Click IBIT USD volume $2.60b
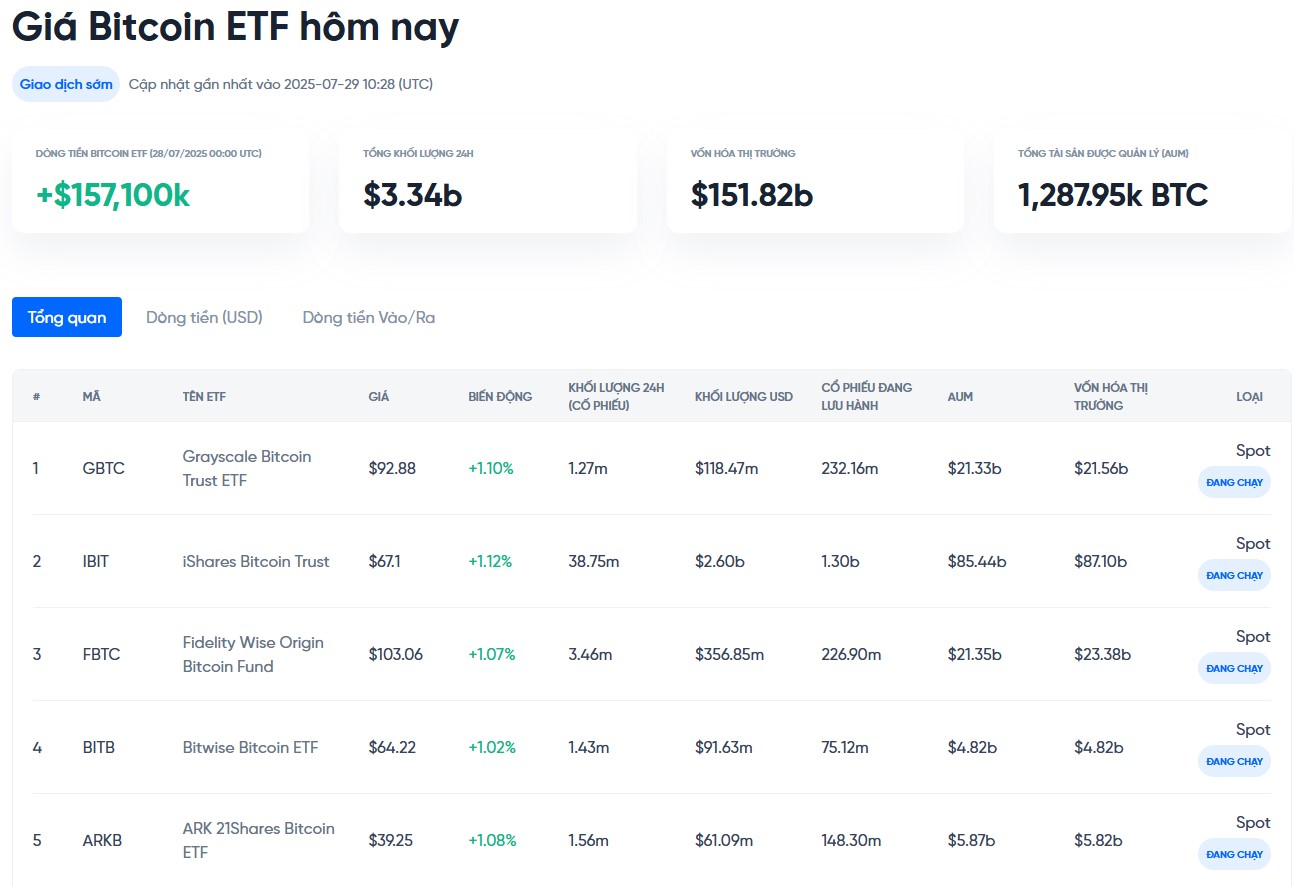Image resolution: width=1294 pixels, height=886 pixels. (720, 561)
